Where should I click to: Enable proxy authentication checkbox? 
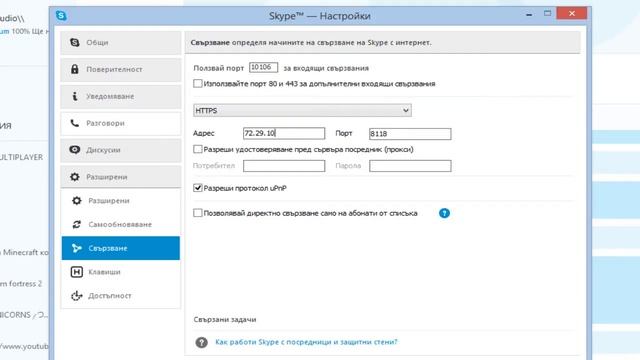tap(198, 149)
